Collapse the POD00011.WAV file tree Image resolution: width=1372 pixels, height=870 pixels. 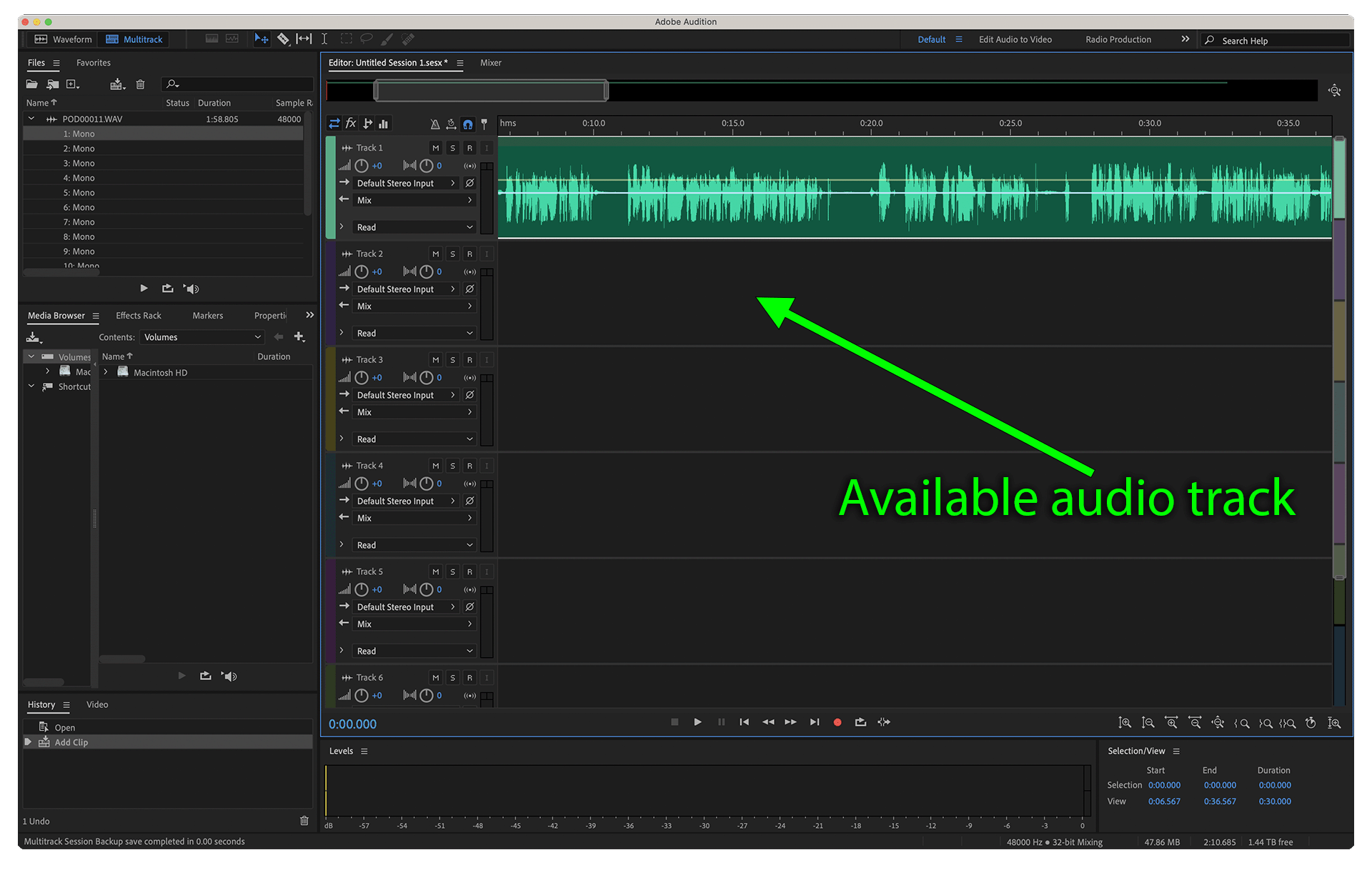pyautogui.click(x=31, y=119)
